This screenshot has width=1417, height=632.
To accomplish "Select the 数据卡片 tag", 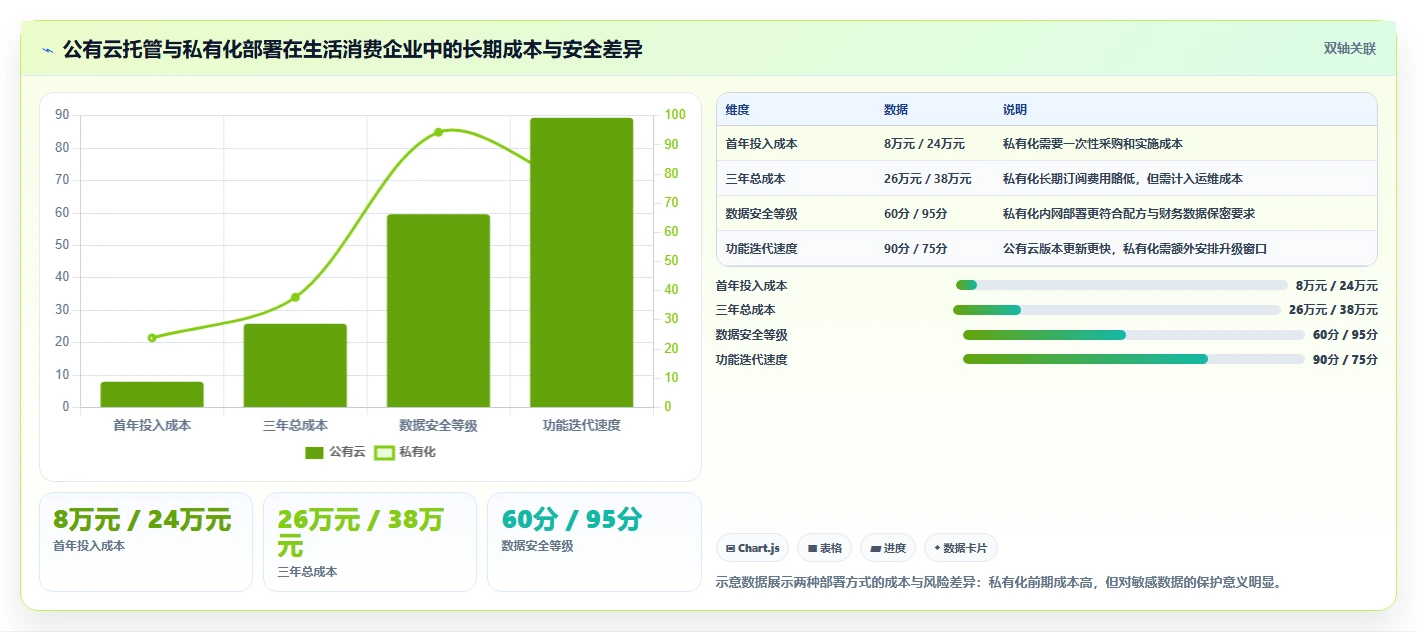I will point(961,548).
